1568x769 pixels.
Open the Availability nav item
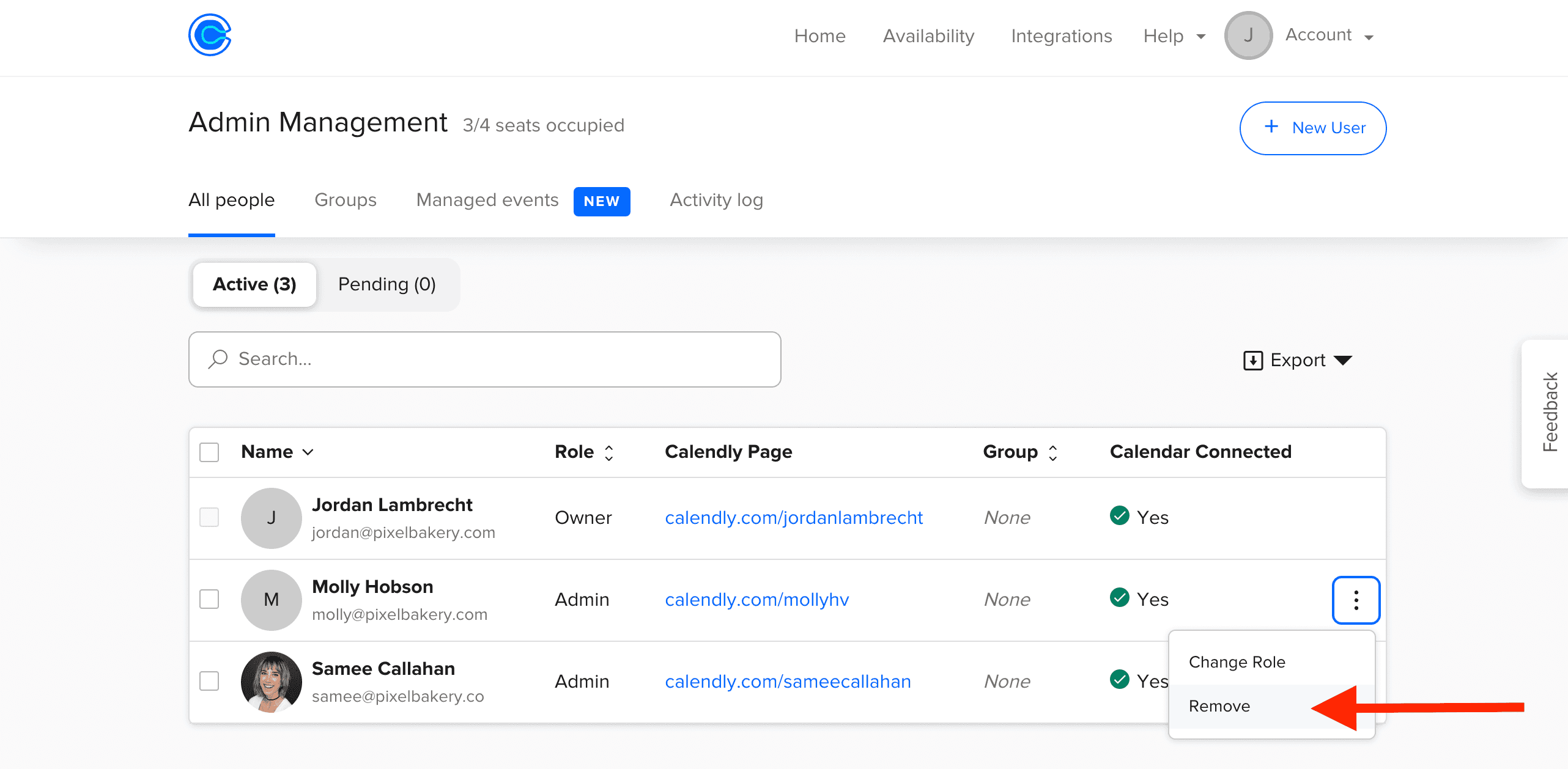[928, 36]
